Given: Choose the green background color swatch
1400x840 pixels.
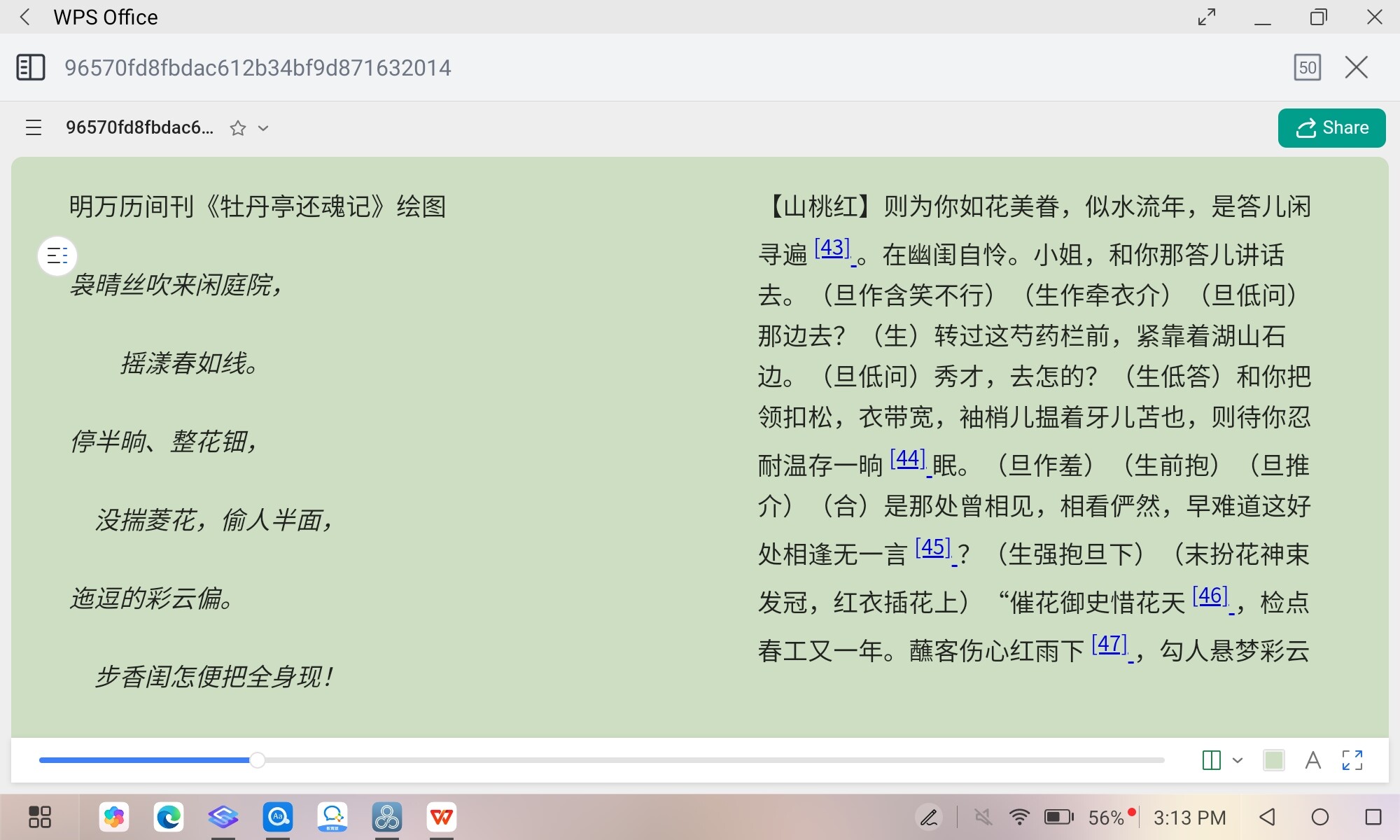Looking at the screenshot, I should pos(1274,760).
